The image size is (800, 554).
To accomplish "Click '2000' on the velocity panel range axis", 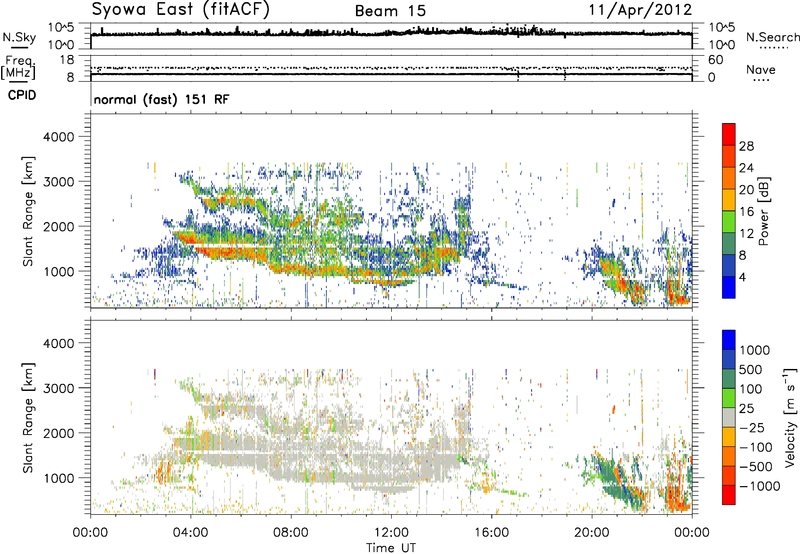I will (x=58, y=433).
